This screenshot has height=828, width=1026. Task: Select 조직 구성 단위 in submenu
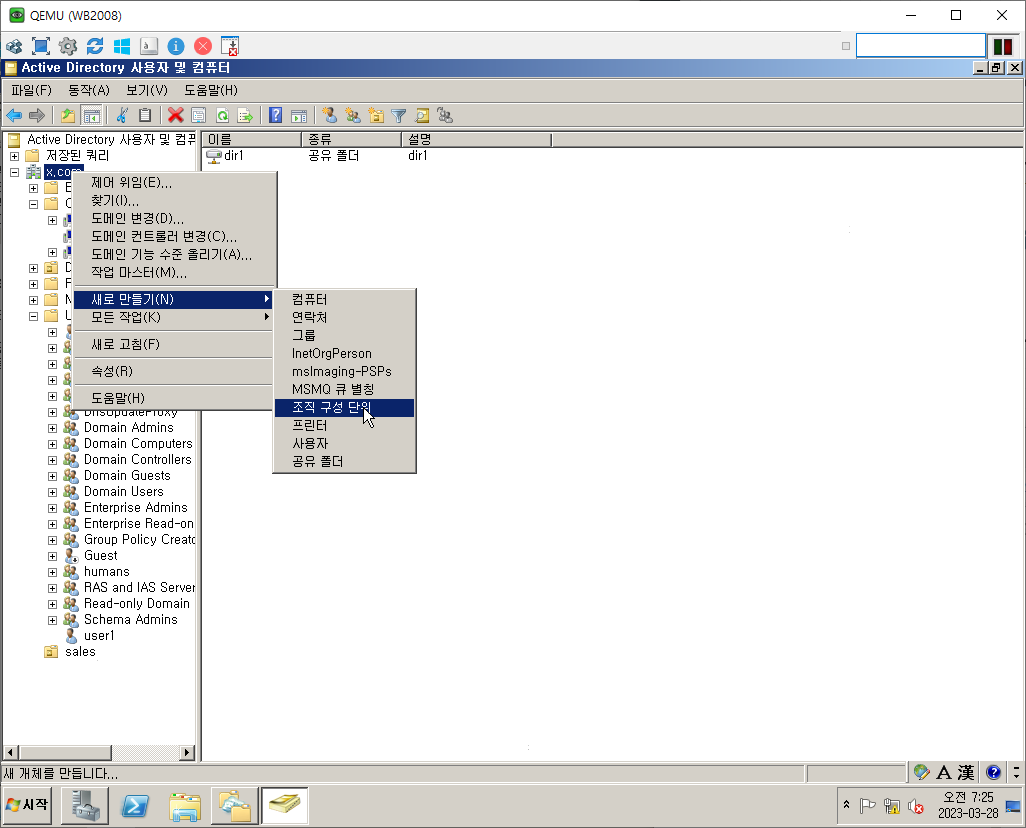tap(344, 407)
